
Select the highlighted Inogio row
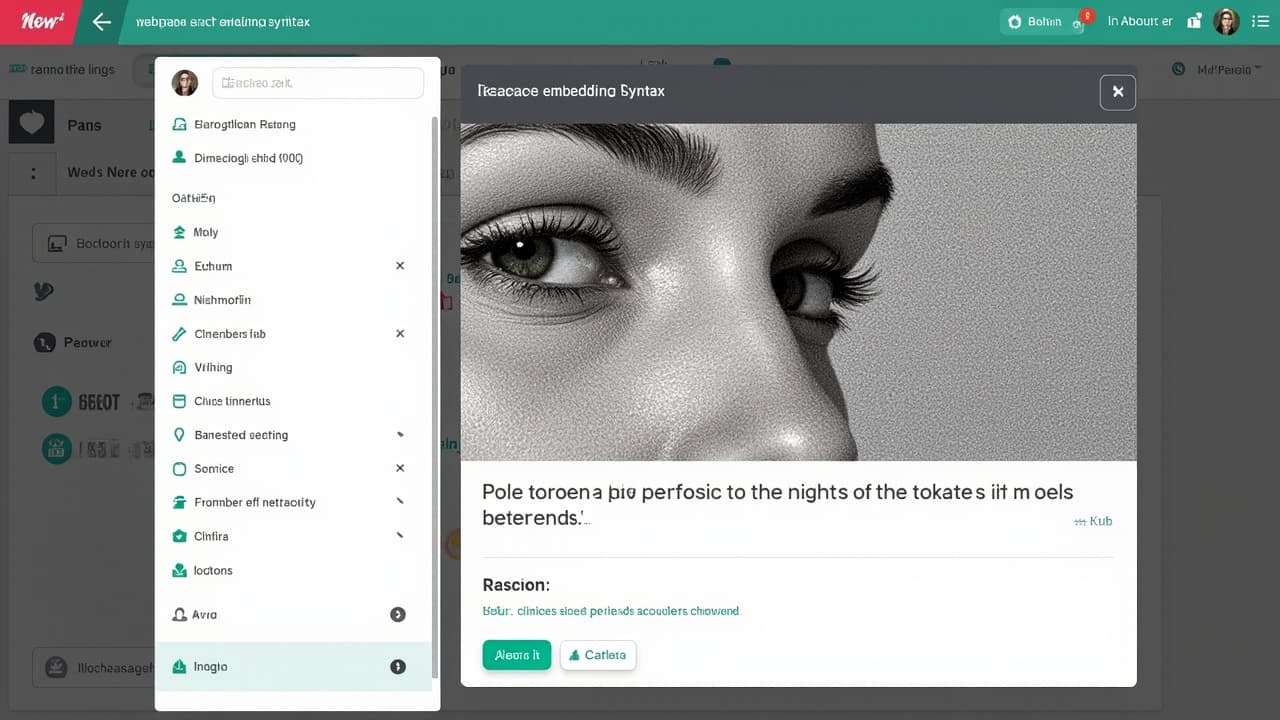pyautogui.click(x=294, y=667)
